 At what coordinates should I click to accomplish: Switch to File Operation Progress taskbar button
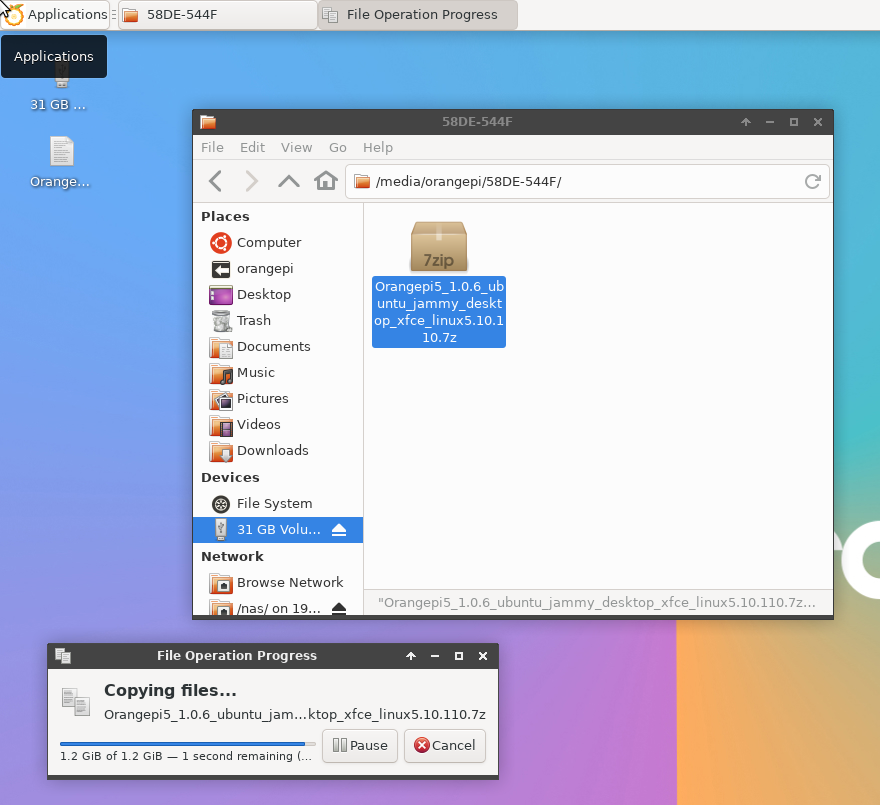(418, 15)
